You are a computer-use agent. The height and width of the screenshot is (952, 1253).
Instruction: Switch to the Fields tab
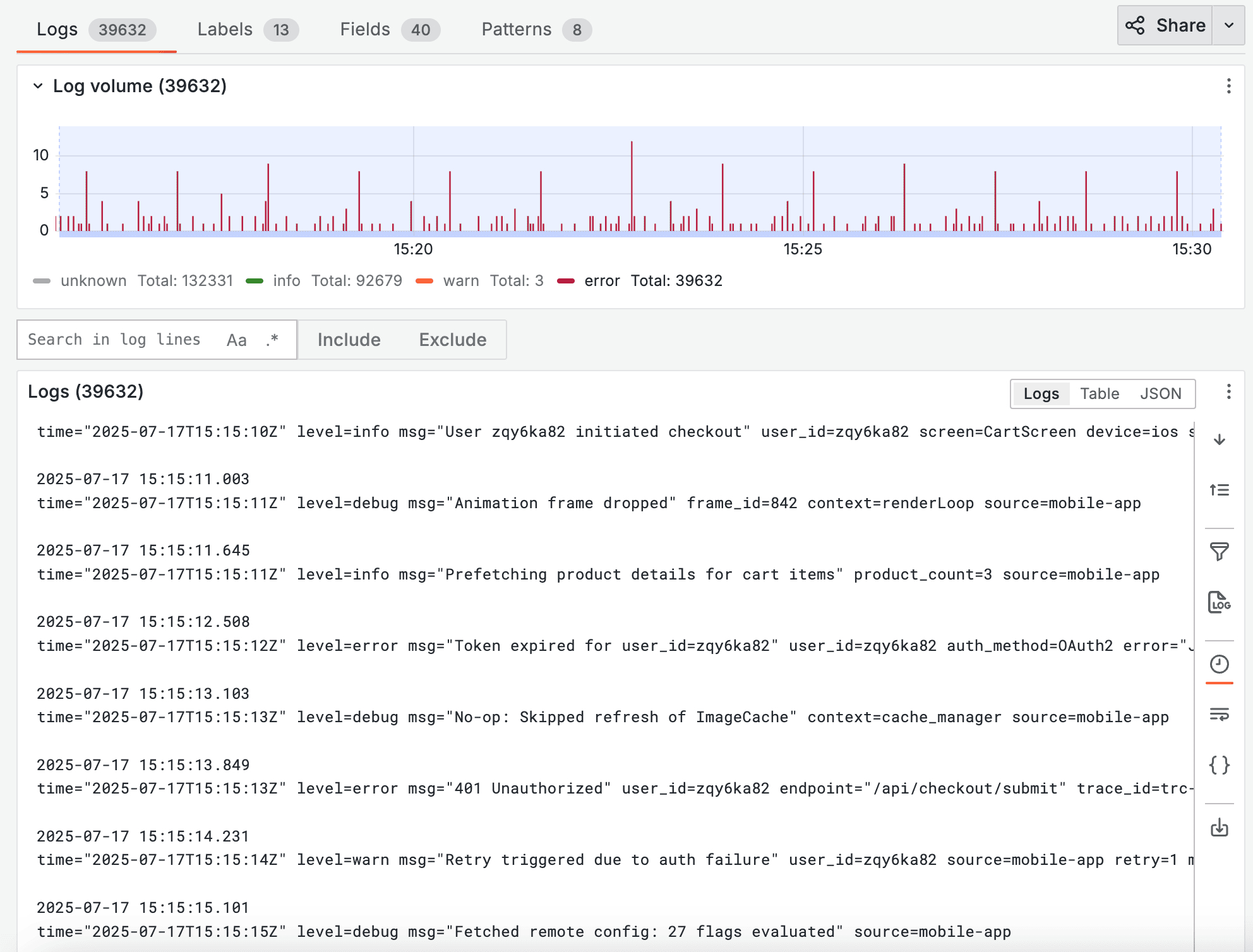390,30
